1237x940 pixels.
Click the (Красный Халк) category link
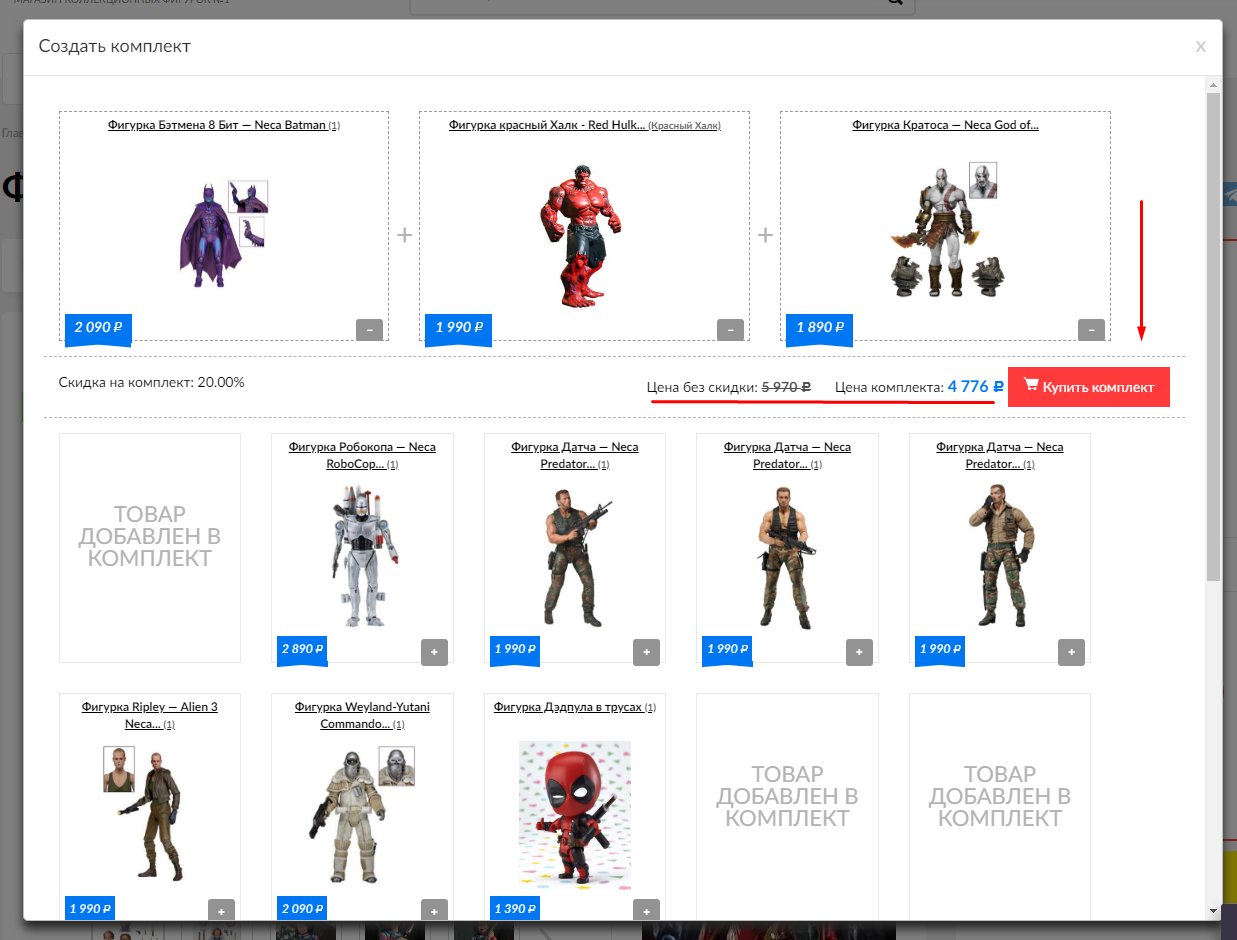(x=684, y=126)
